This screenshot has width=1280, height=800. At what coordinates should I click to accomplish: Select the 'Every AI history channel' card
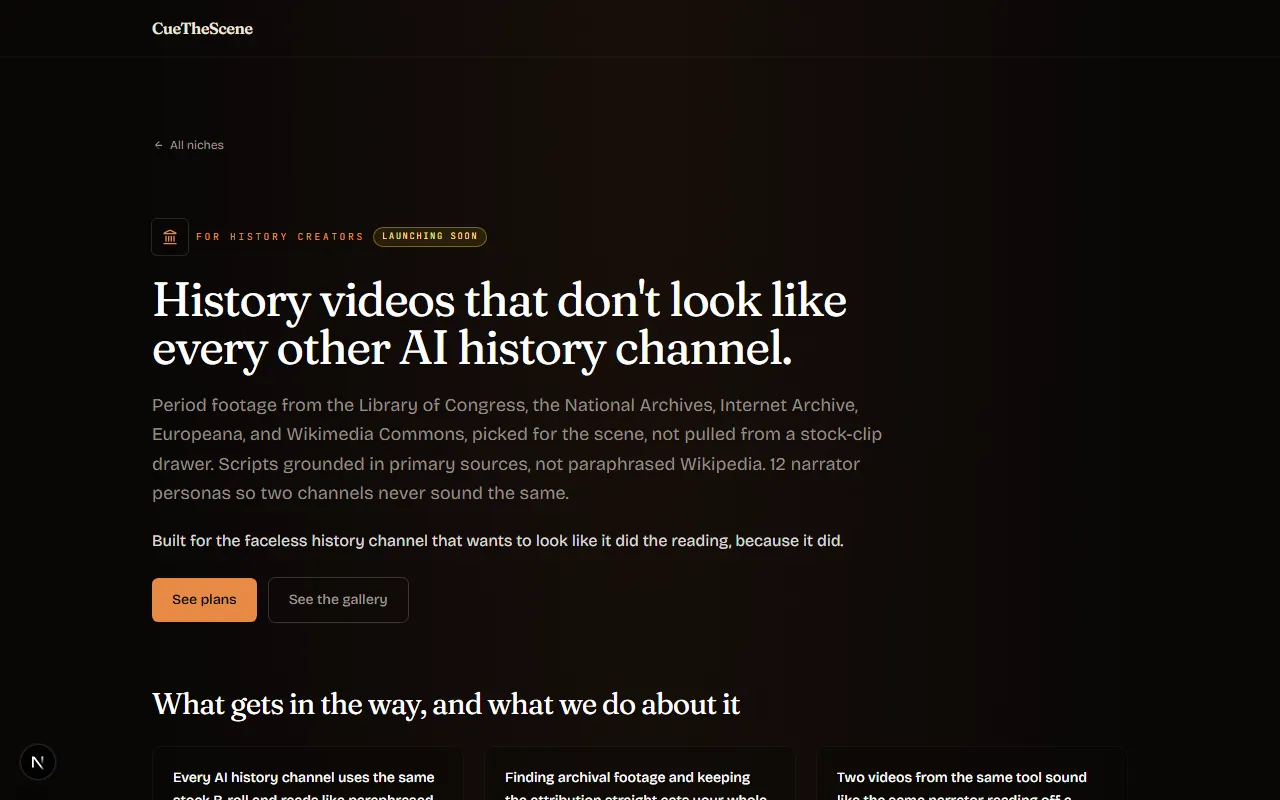307,773
